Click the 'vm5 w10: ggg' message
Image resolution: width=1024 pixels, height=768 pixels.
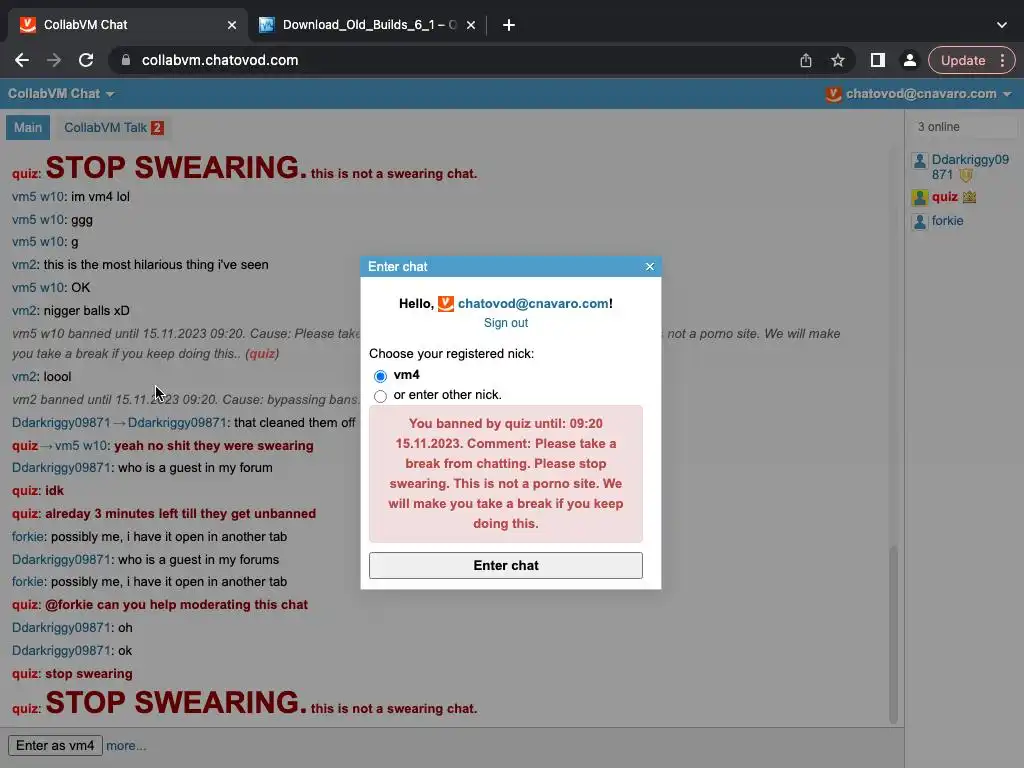click(x=52, y=220)
